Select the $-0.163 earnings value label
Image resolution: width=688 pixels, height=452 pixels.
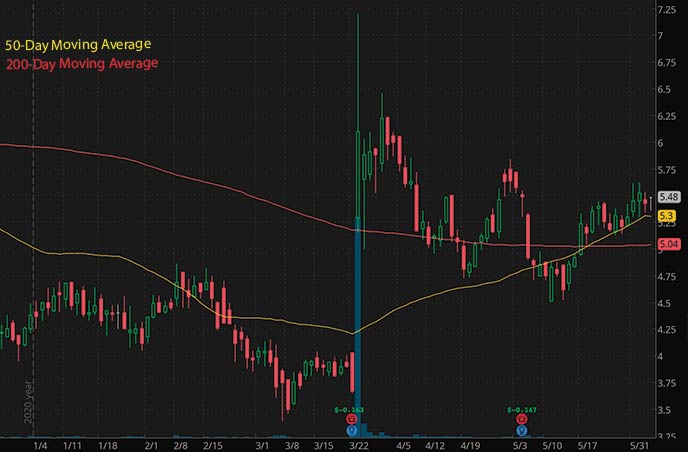pos(349,410)
